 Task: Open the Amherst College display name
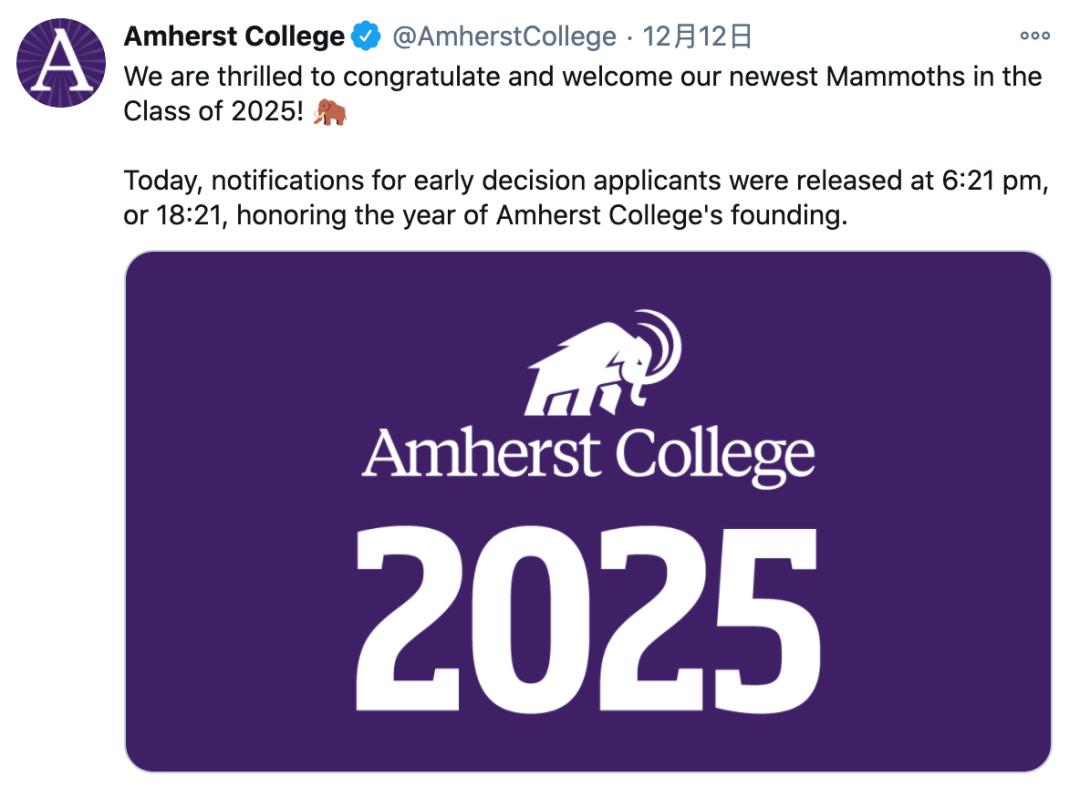tap(234, 38)
